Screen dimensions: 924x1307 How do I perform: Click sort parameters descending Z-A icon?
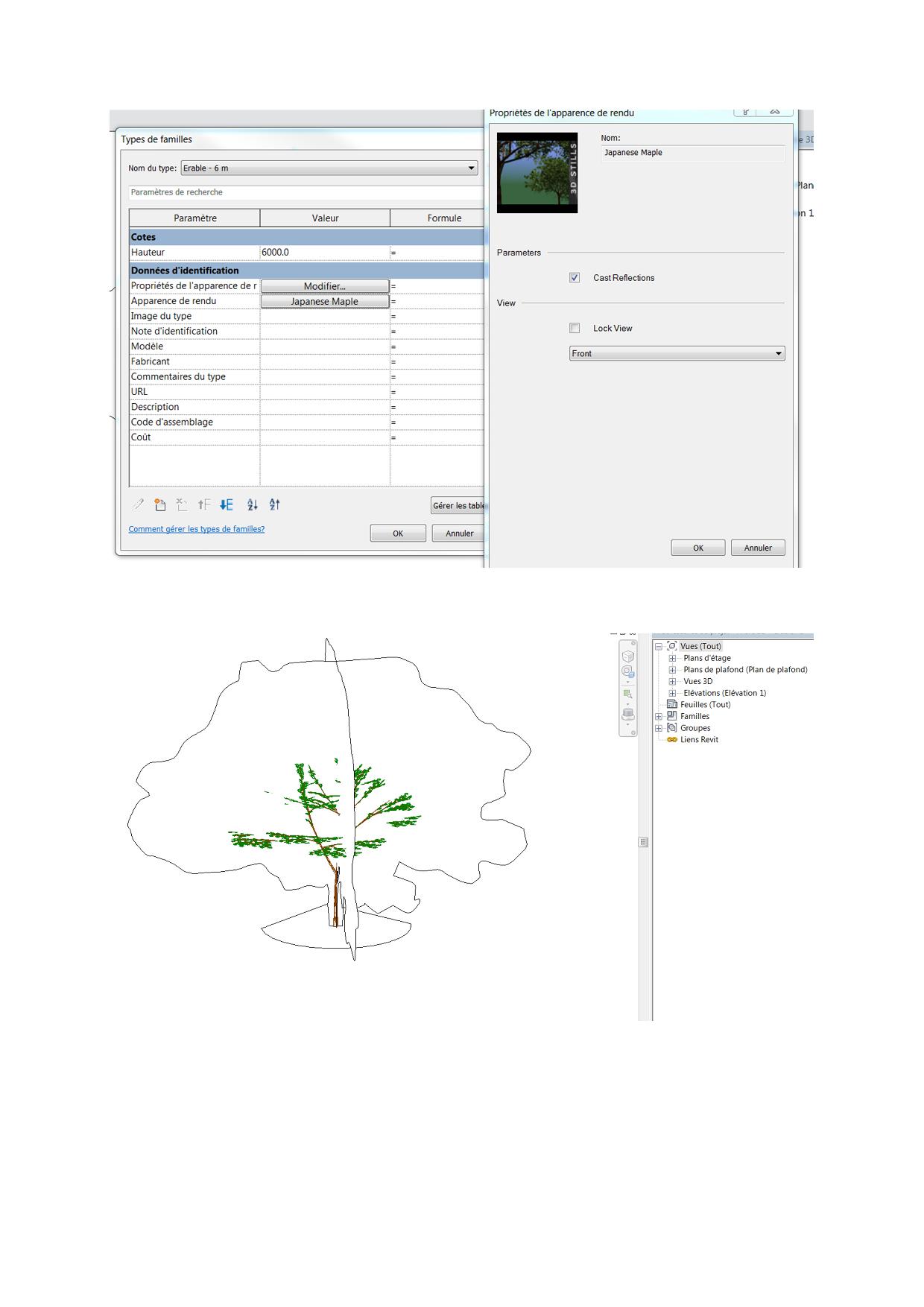[275, 505]
